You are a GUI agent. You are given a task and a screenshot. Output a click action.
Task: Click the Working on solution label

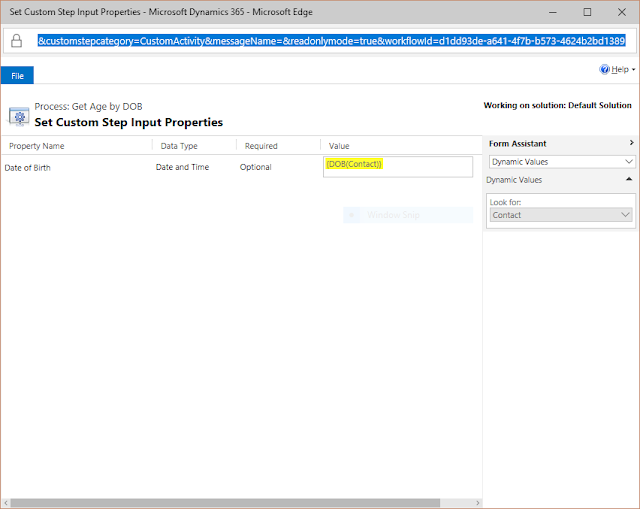pos(557,105)
